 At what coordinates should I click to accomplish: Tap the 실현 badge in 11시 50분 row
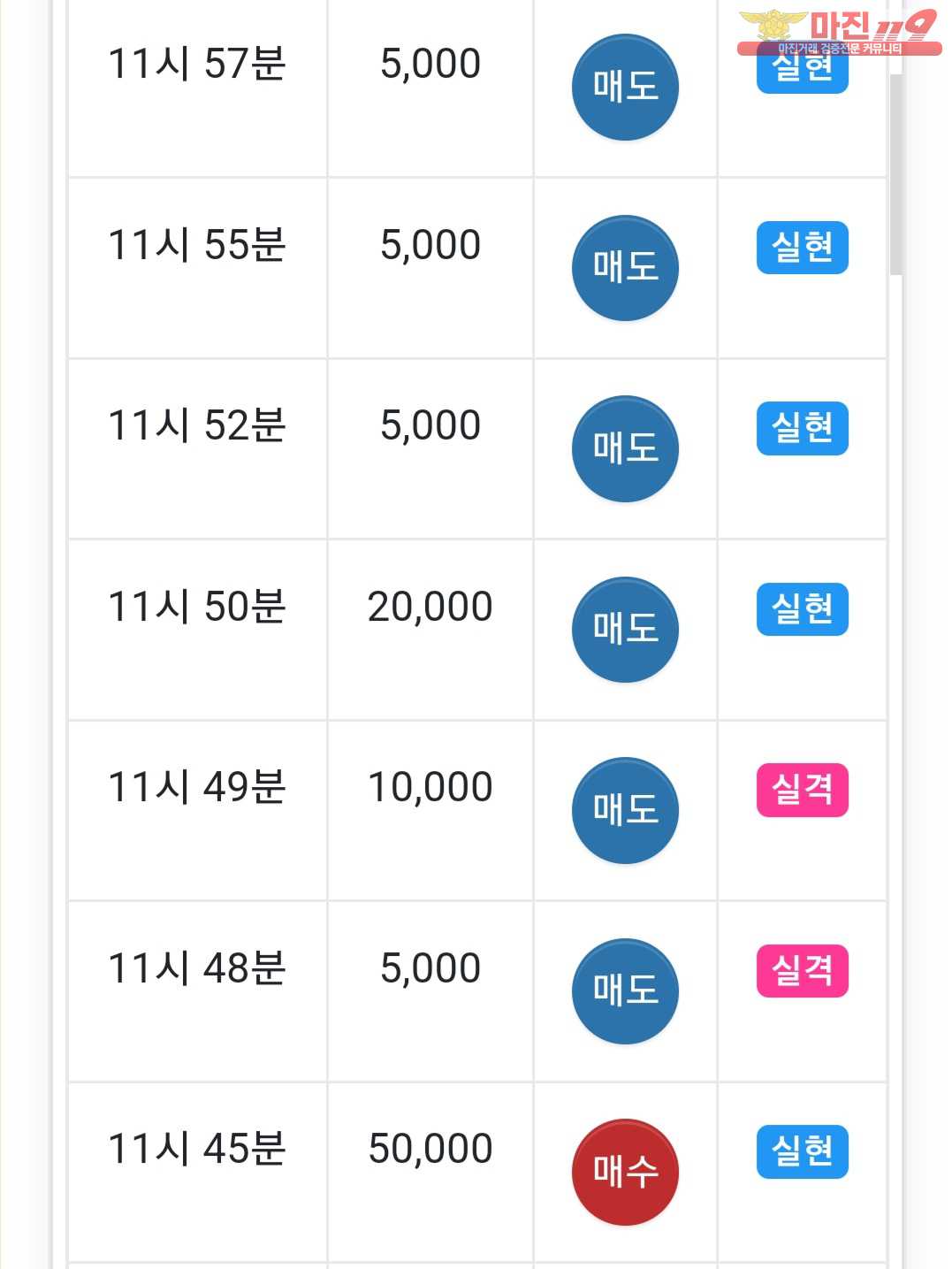pyautogui.click(x=802, y=609)
